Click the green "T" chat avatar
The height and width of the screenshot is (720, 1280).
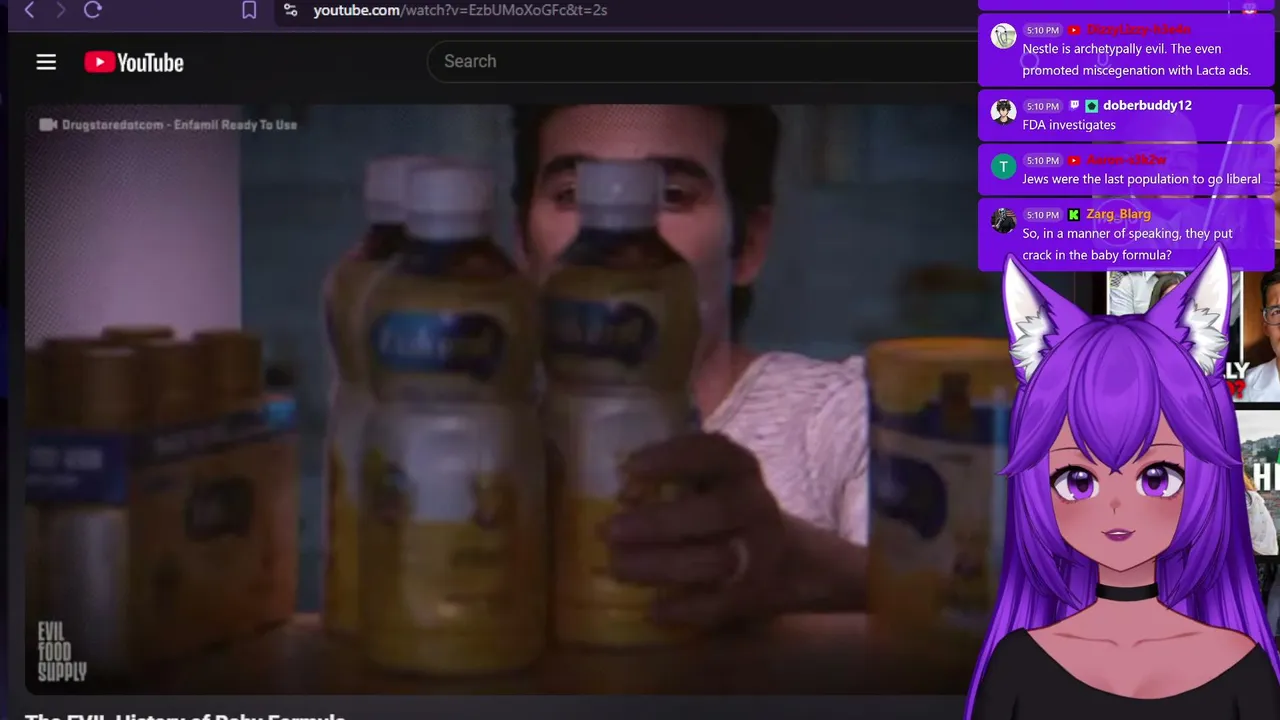pyautogui.click(x=1003, y=166)
